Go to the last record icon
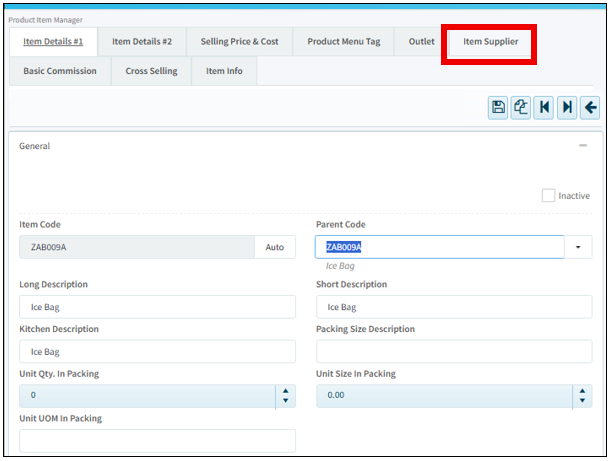 pyautogui.click(x=567, y=108)
